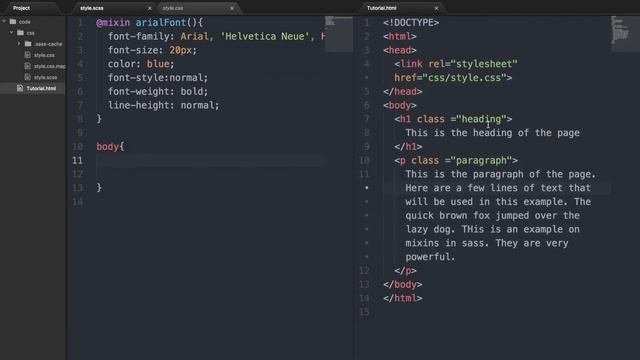
Task: Click the 'font-style:normal;' line
Action: point(158,78)
